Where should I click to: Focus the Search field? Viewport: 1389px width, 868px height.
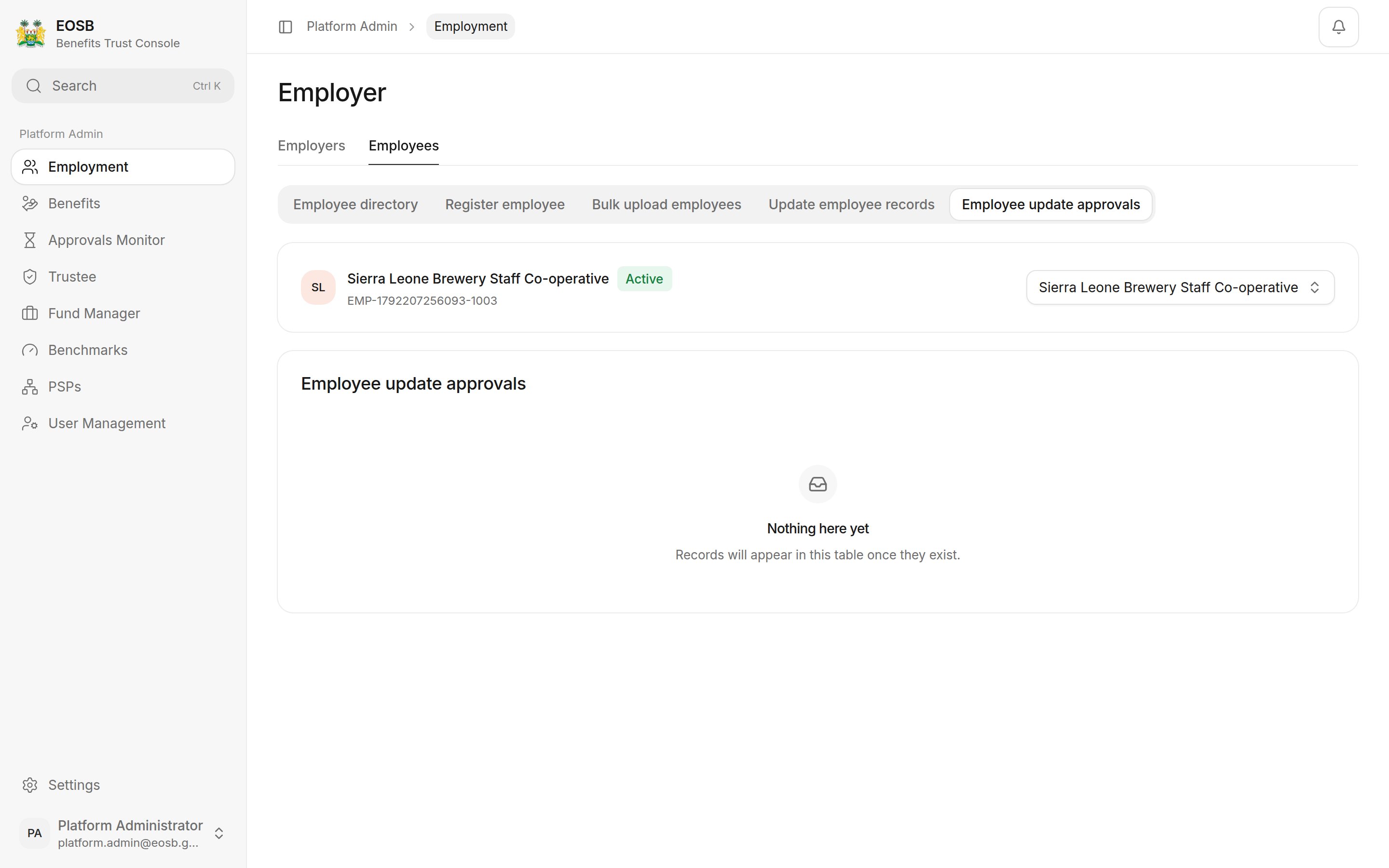coord(123,86)
